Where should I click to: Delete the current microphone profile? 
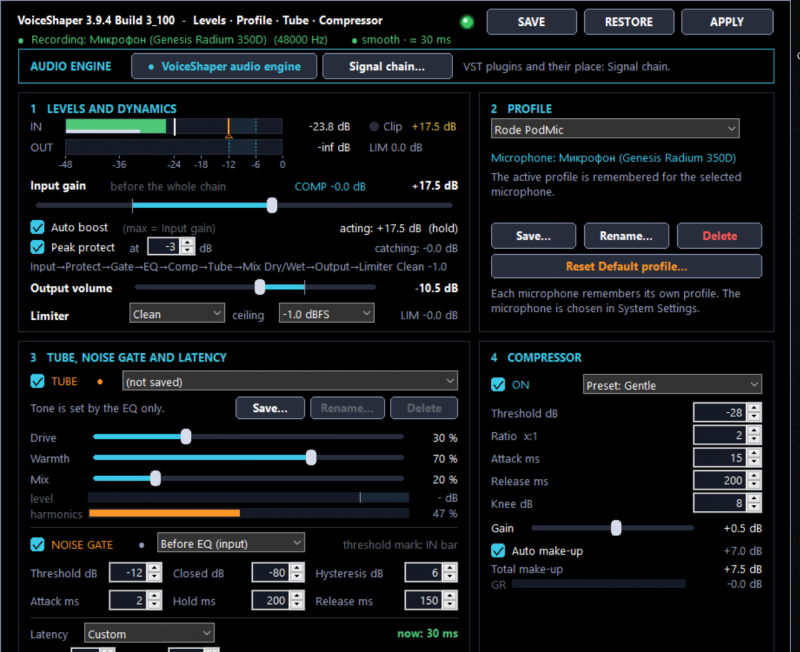[719, 236]
